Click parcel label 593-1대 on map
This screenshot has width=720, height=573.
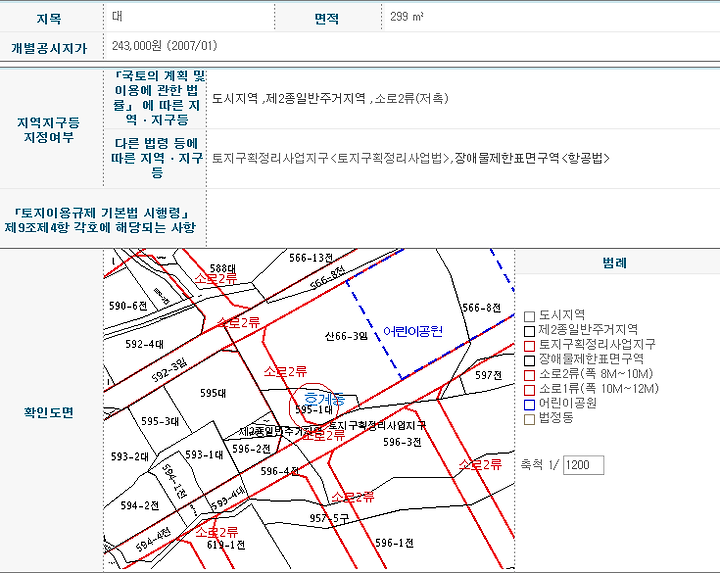(204, 455)
